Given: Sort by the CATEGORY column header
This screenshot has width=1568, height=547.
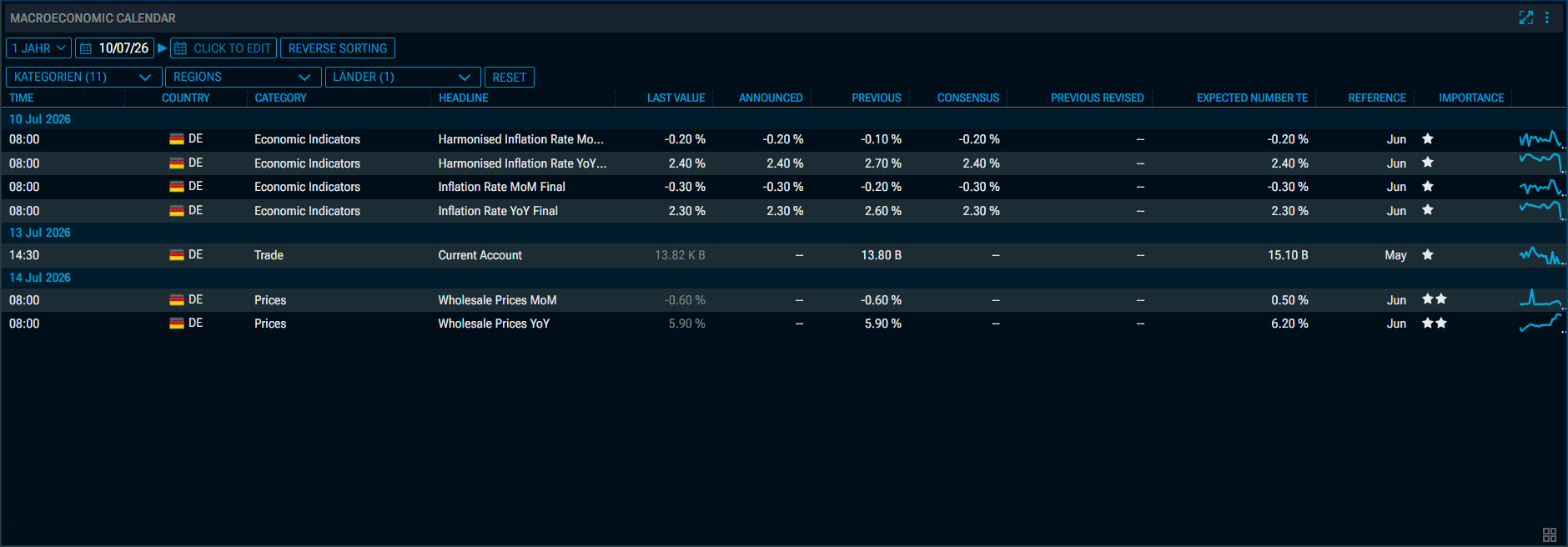Looking at the screenshot, I should click(x=280, y=98).
